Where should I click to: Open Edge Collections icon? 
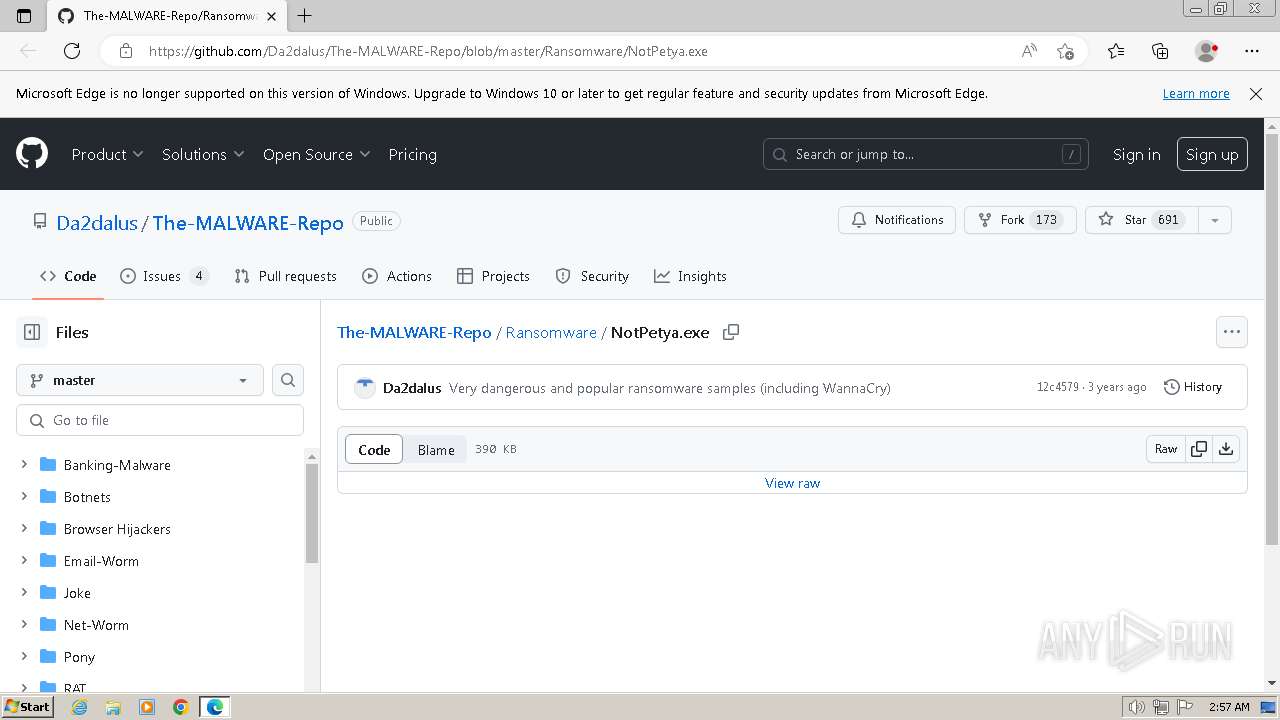coord(1160,51)
